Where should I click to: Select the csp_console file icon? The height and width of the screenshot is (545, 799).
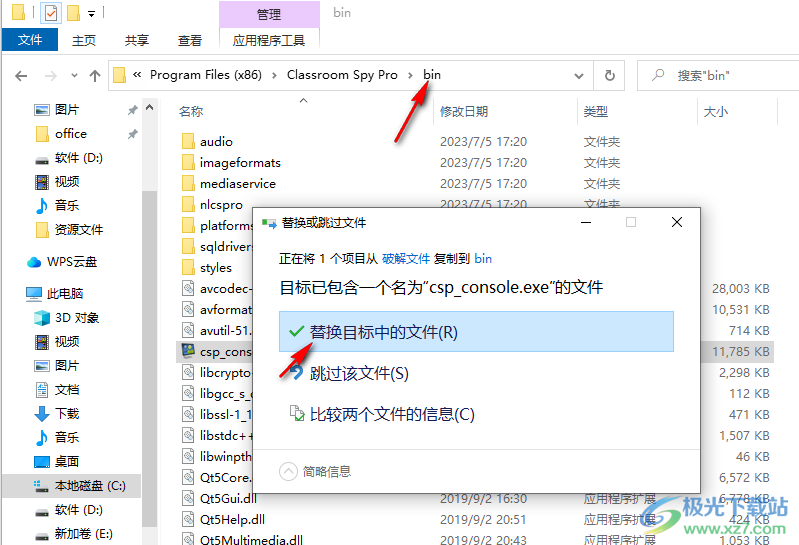pos(188,350)
